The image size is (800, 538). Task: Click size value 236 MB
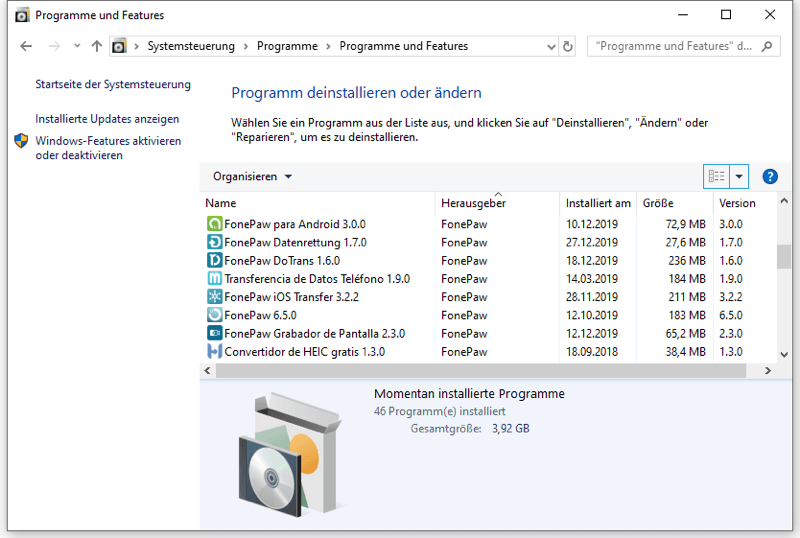point(687,261)
